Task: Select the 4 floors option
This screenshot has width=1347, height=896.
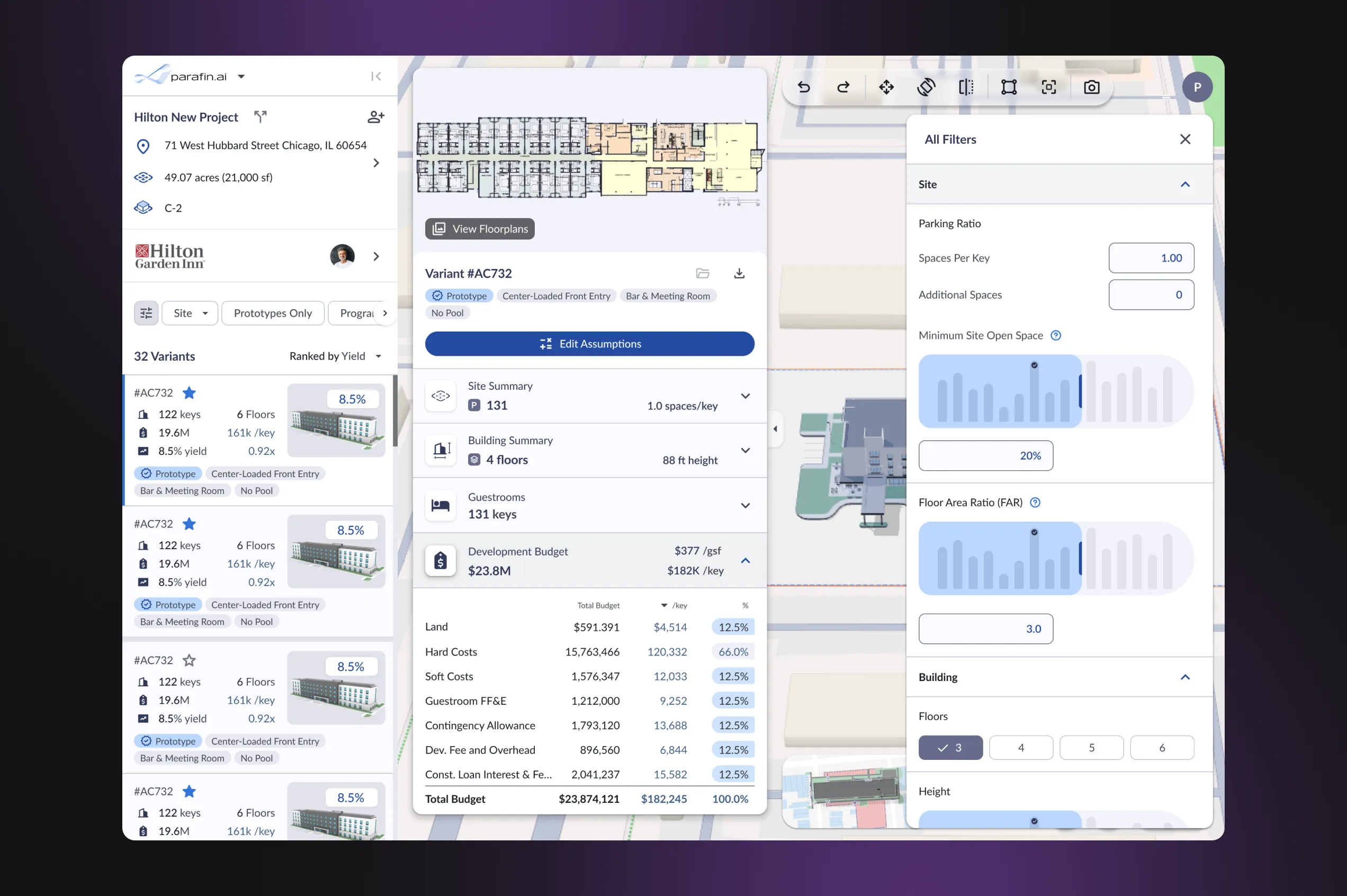Action: [x=1020, y=747]
